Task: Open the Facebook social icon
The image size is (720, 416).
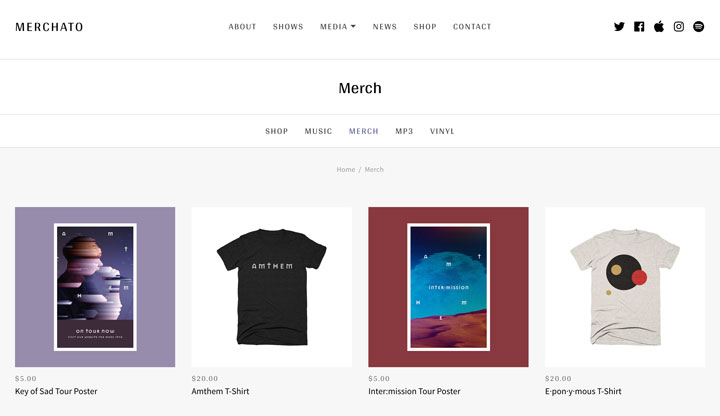Action: tap(639, 27)
